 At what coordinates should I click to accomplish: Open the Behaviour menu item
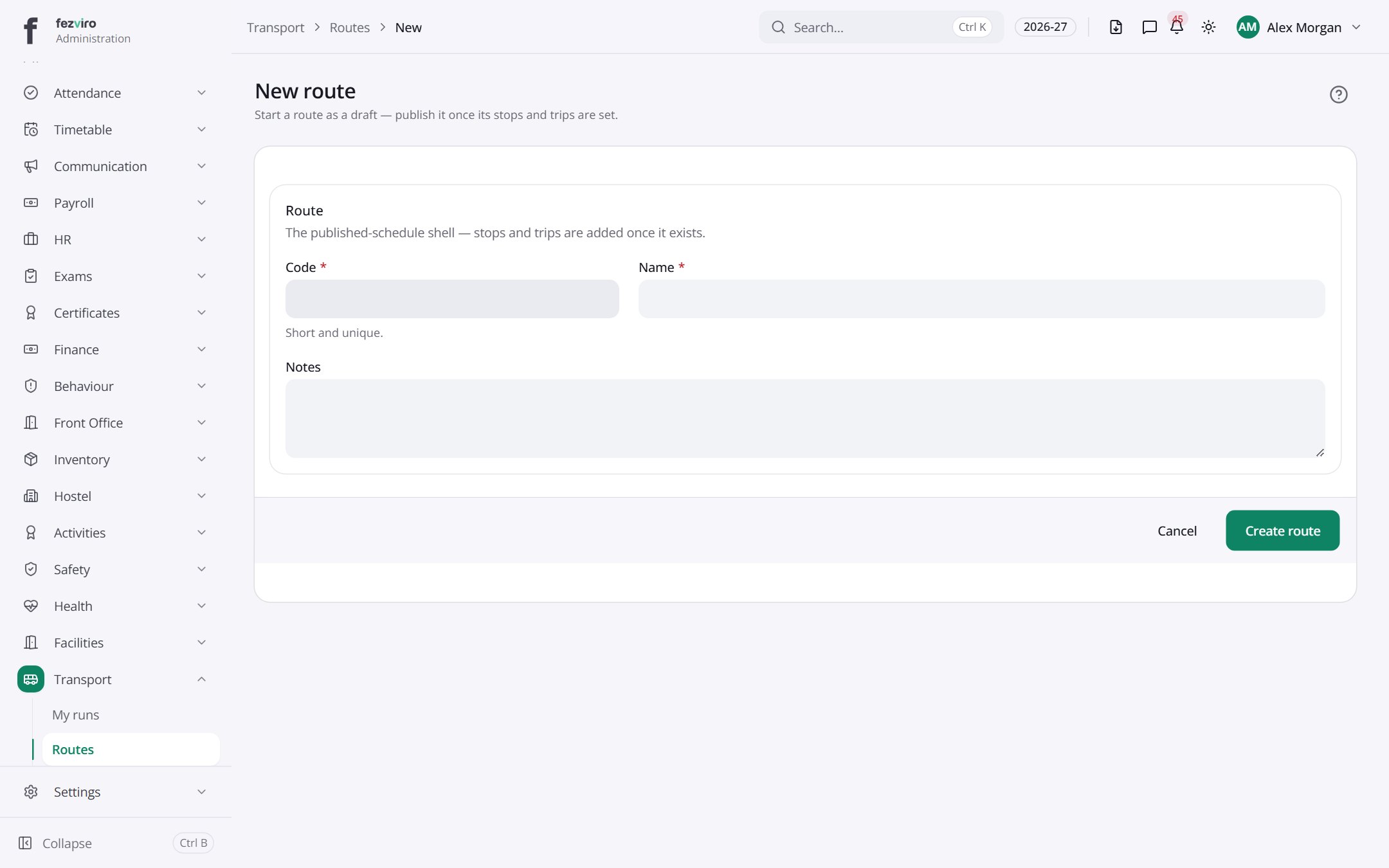click(116, 386)
